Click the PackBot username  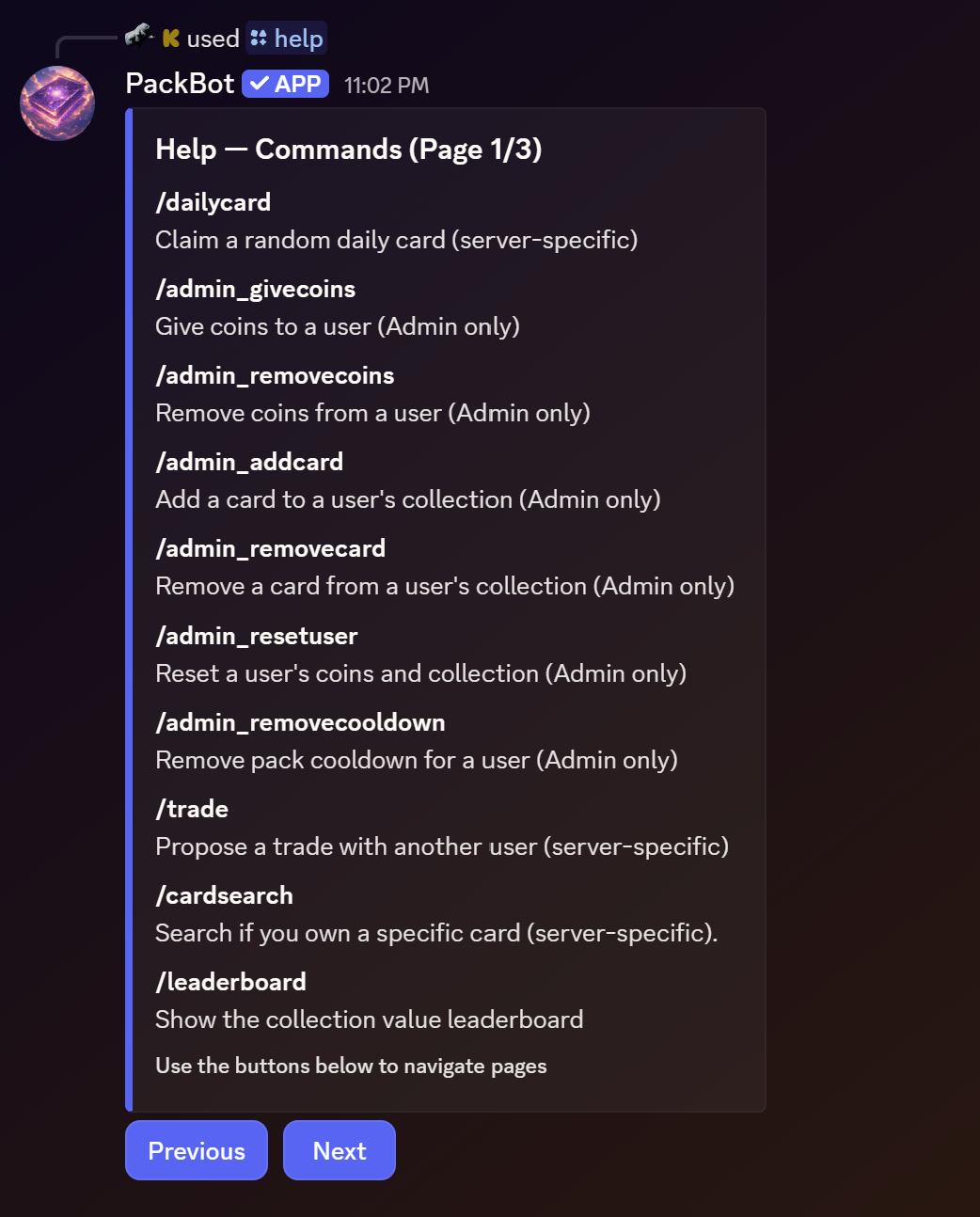tap(180, 84)
